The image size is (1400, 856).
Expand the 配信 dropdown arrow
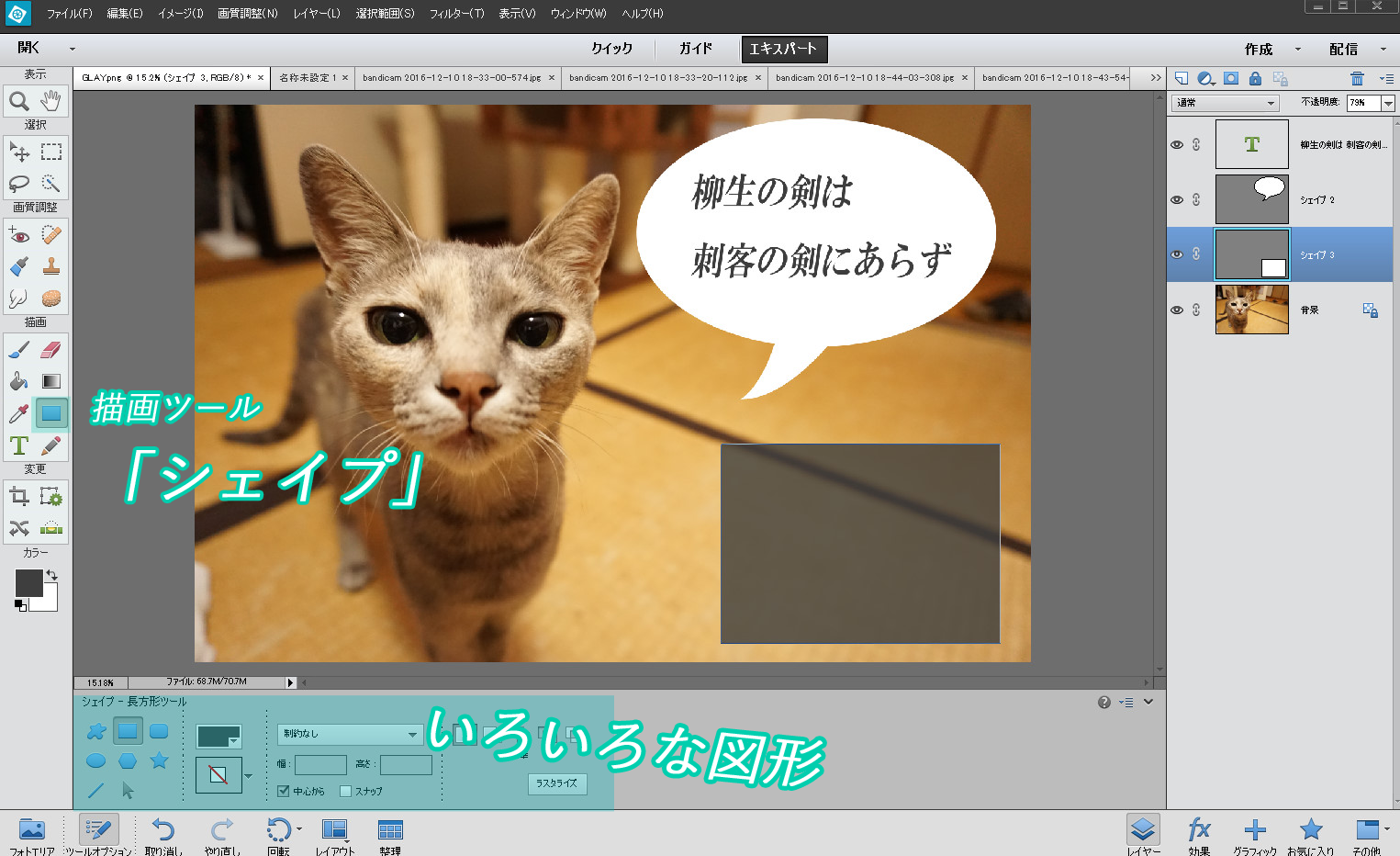(x=1383, y=49)
